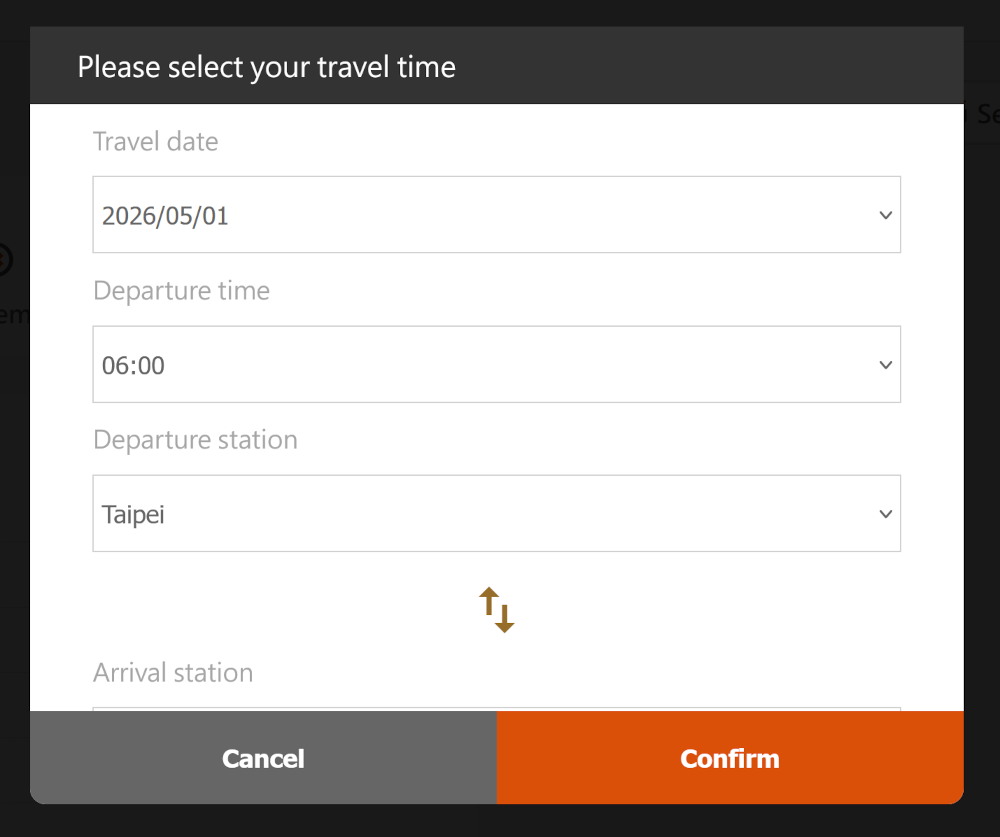The height and width of the screenshot is (837, 1000).
Task: Click the "Travel date" label
Action: [x=155, y=142]
